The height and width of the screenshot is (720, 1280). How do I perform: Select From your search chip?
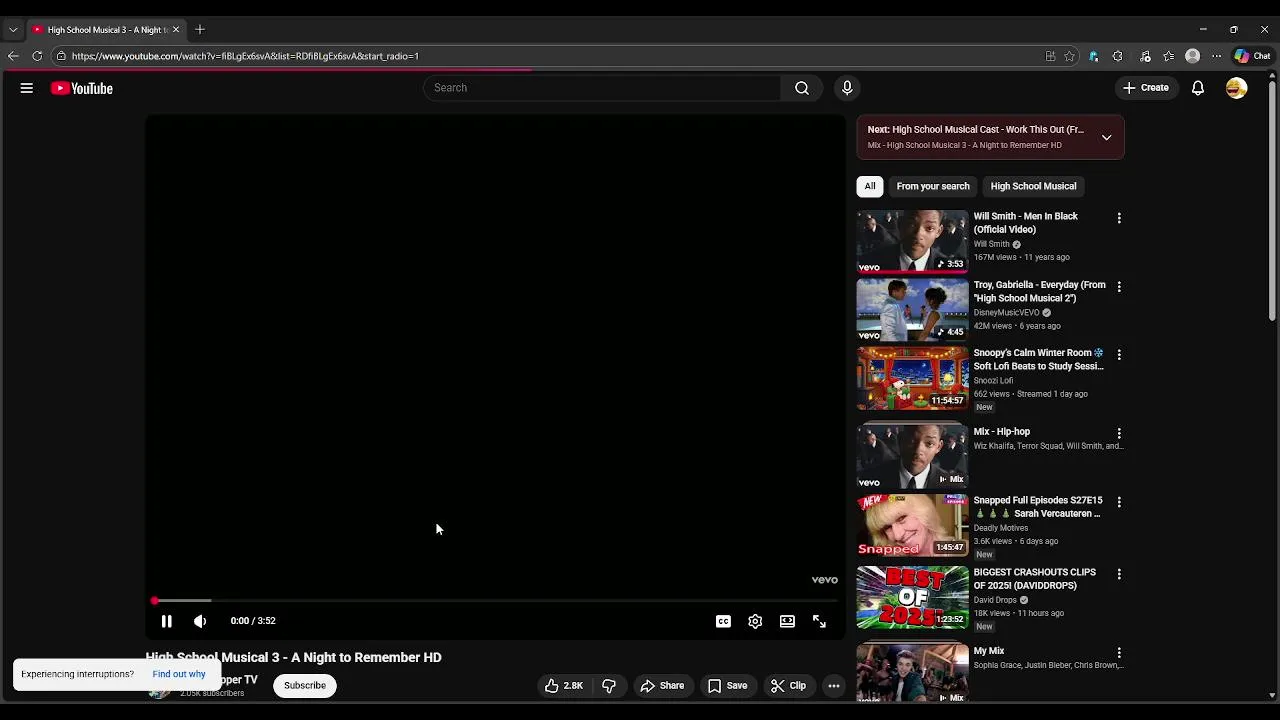click(933, 186)
